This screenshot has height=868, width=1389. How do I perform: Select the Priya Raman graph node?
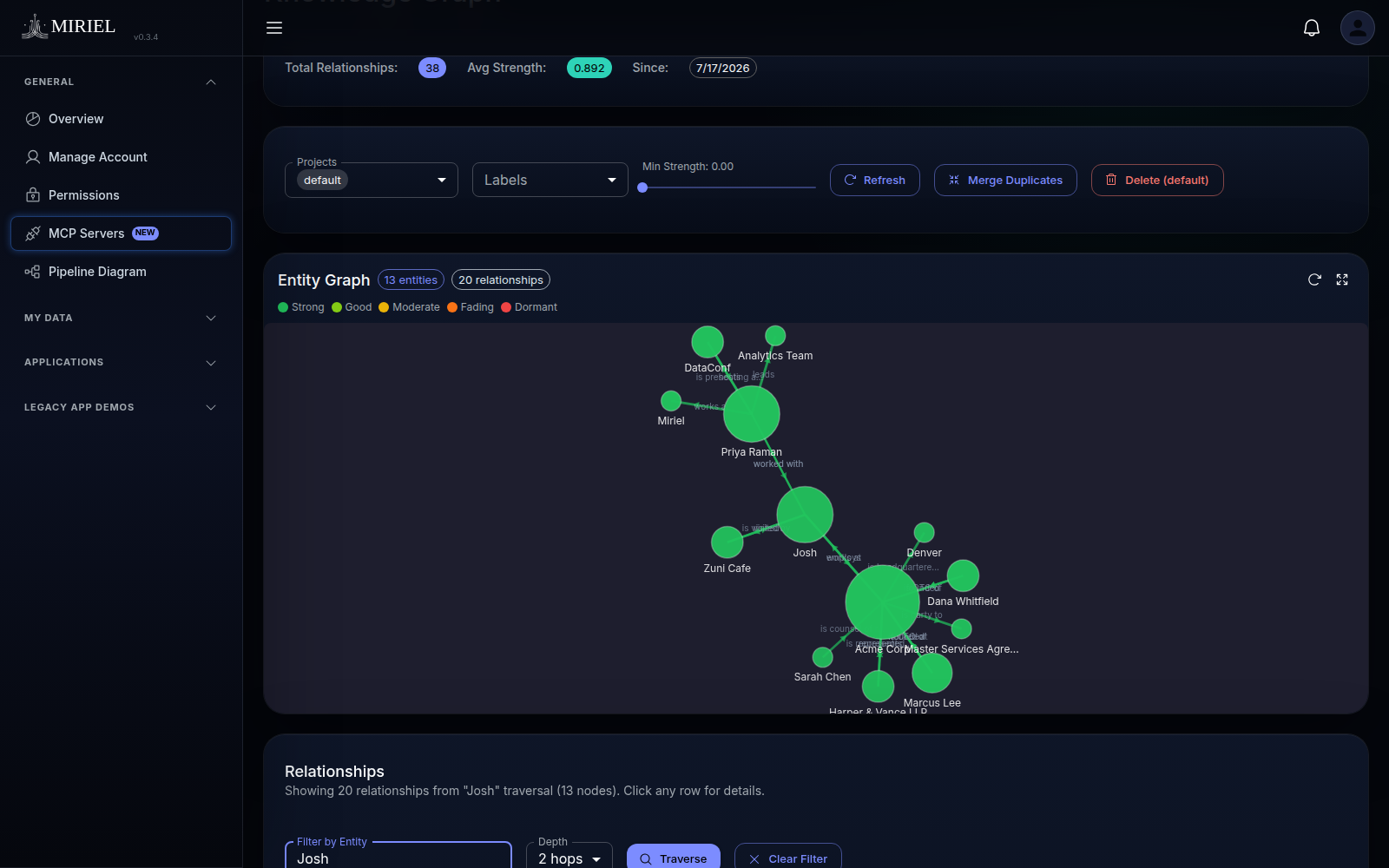[x=752, y=414]
